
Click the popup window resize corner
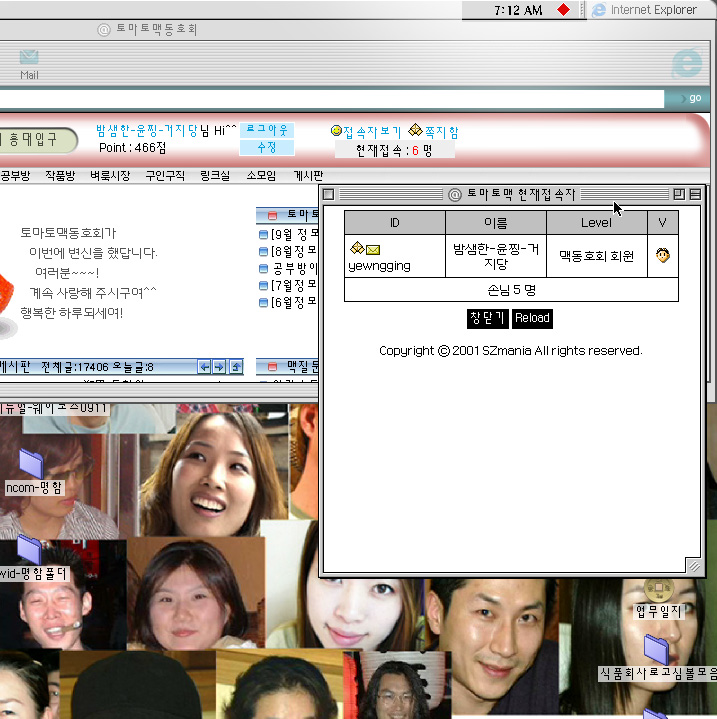tap(693, 565)
